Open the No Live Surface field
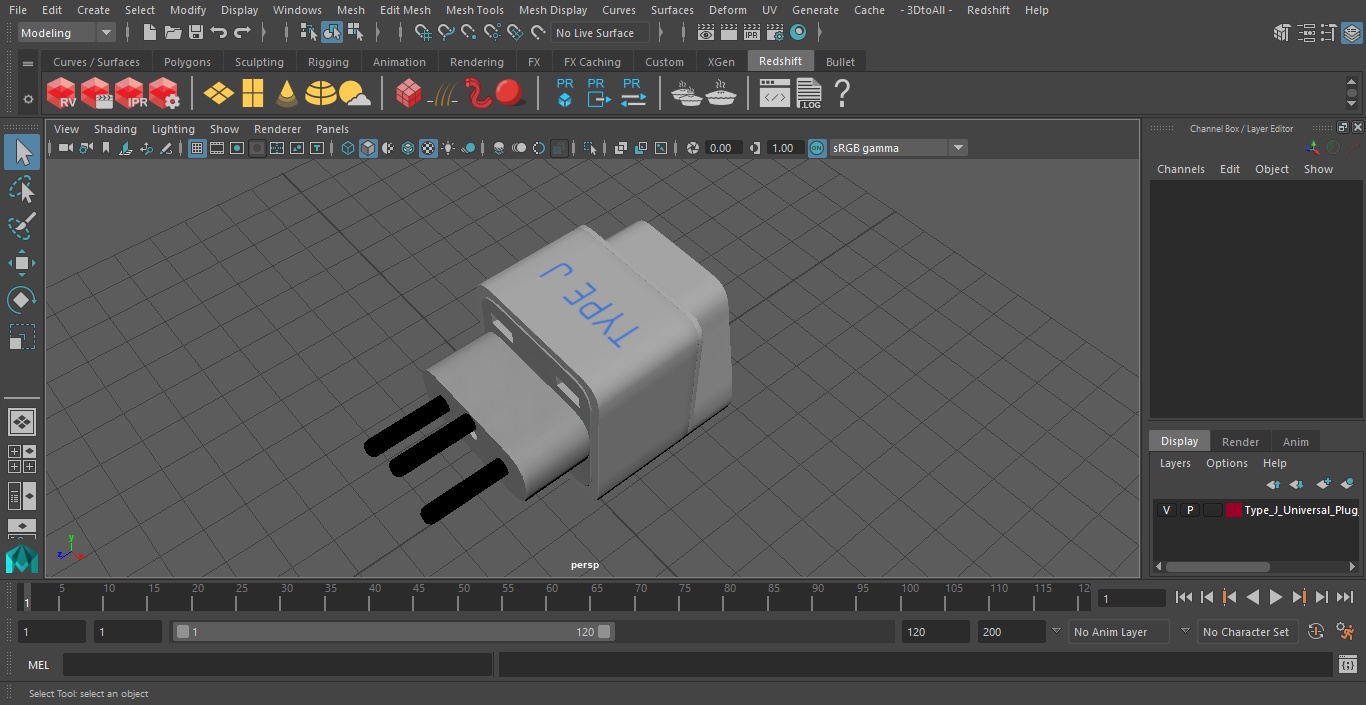This screenshot has width=1366, height=705. tap(601, 33)
